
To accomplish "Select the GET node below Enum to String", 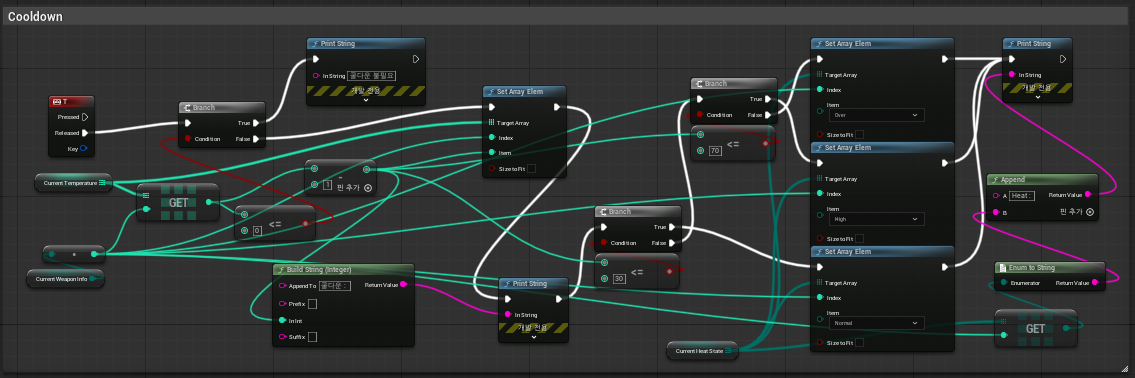I will [1036, 328].
